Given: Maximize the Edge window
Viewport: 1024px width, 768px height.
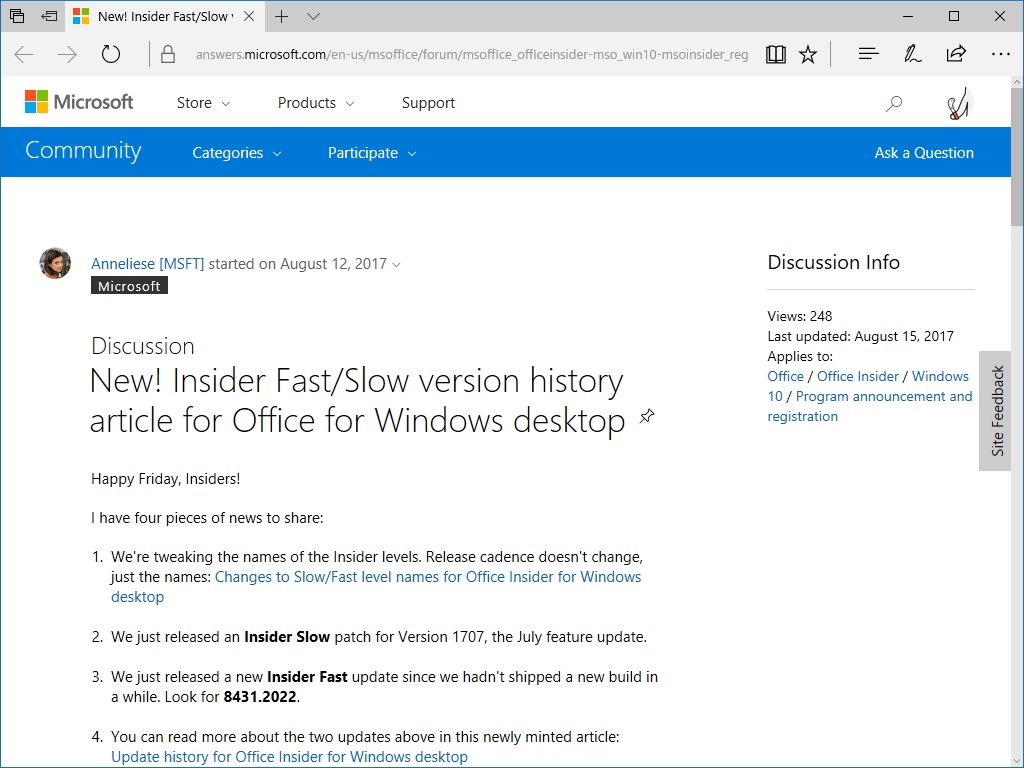Looking at the screenshot, I should (x=954, y=16).
